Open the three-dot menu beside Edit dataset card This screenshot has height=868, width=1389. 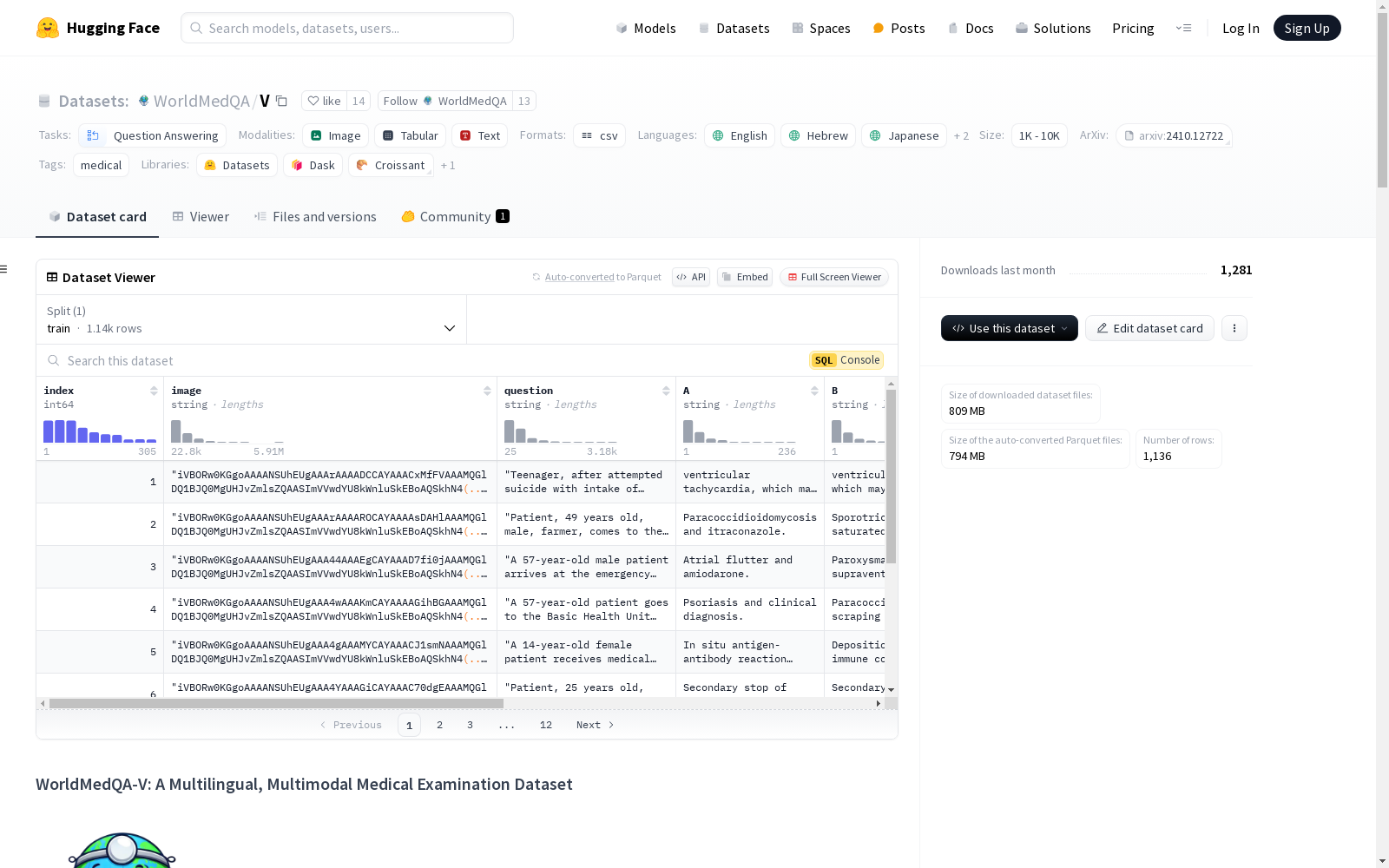1234,328
